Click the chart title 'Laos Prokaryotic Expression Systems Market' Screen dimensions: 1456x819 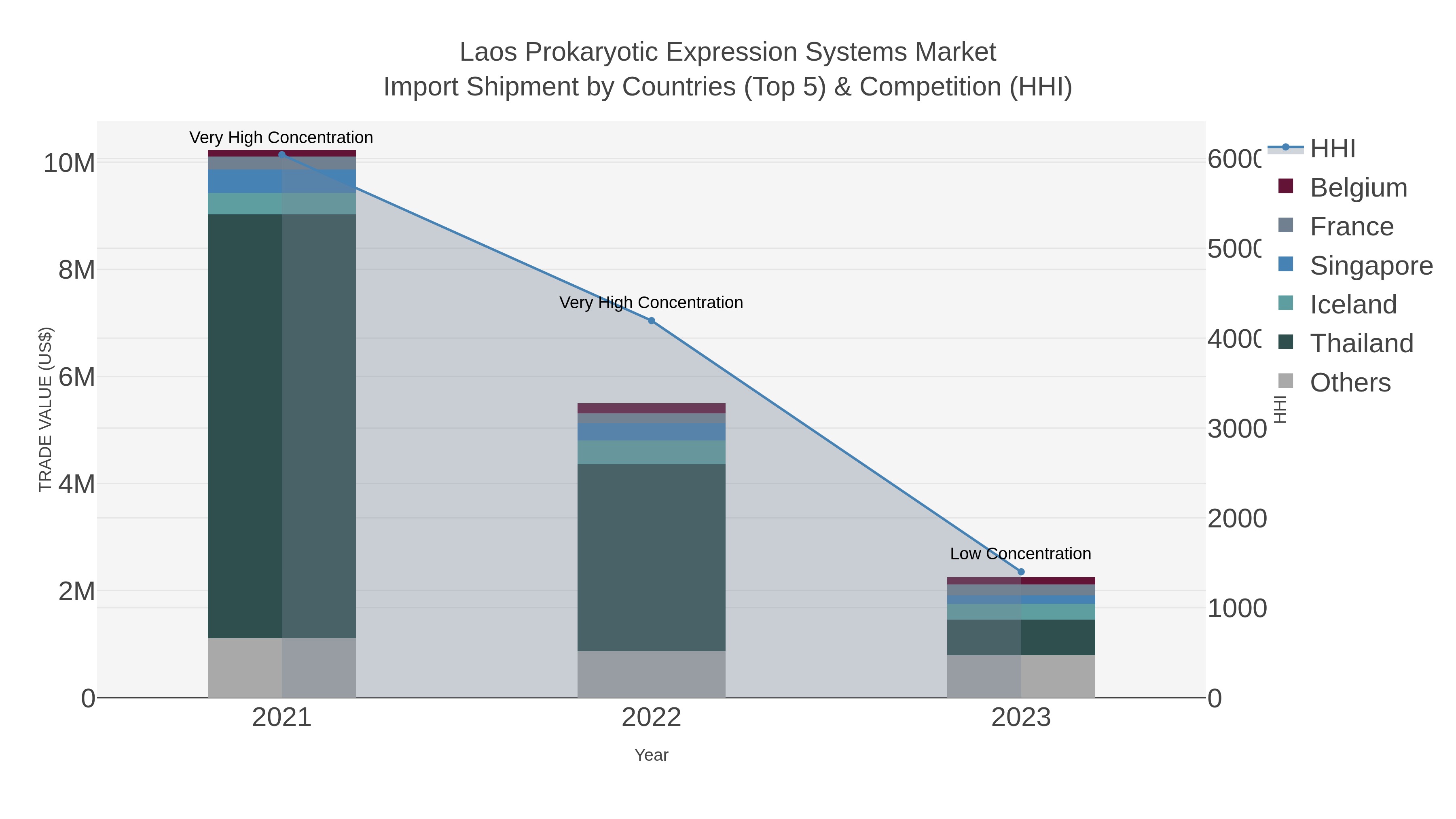click(728, 52)
